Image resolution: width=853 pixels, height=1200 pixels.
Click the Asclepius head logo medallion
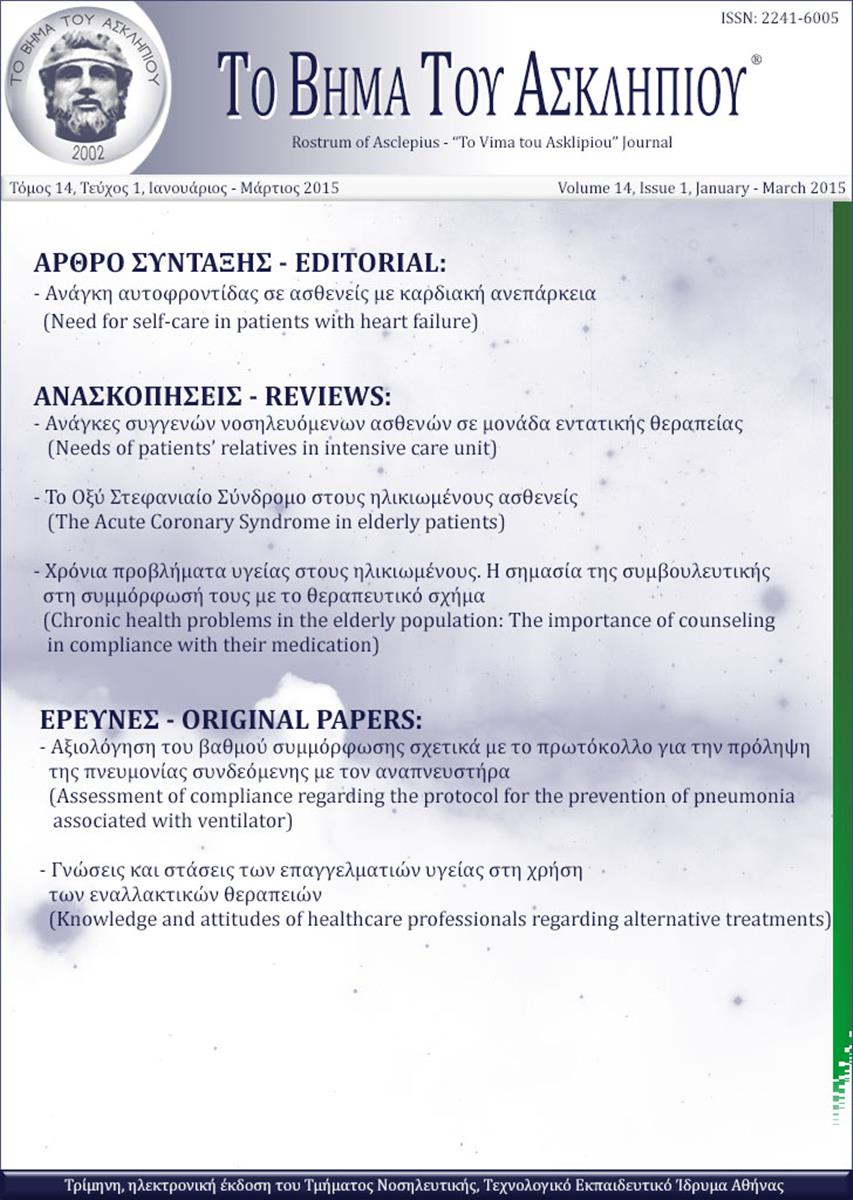coord(86,84)
